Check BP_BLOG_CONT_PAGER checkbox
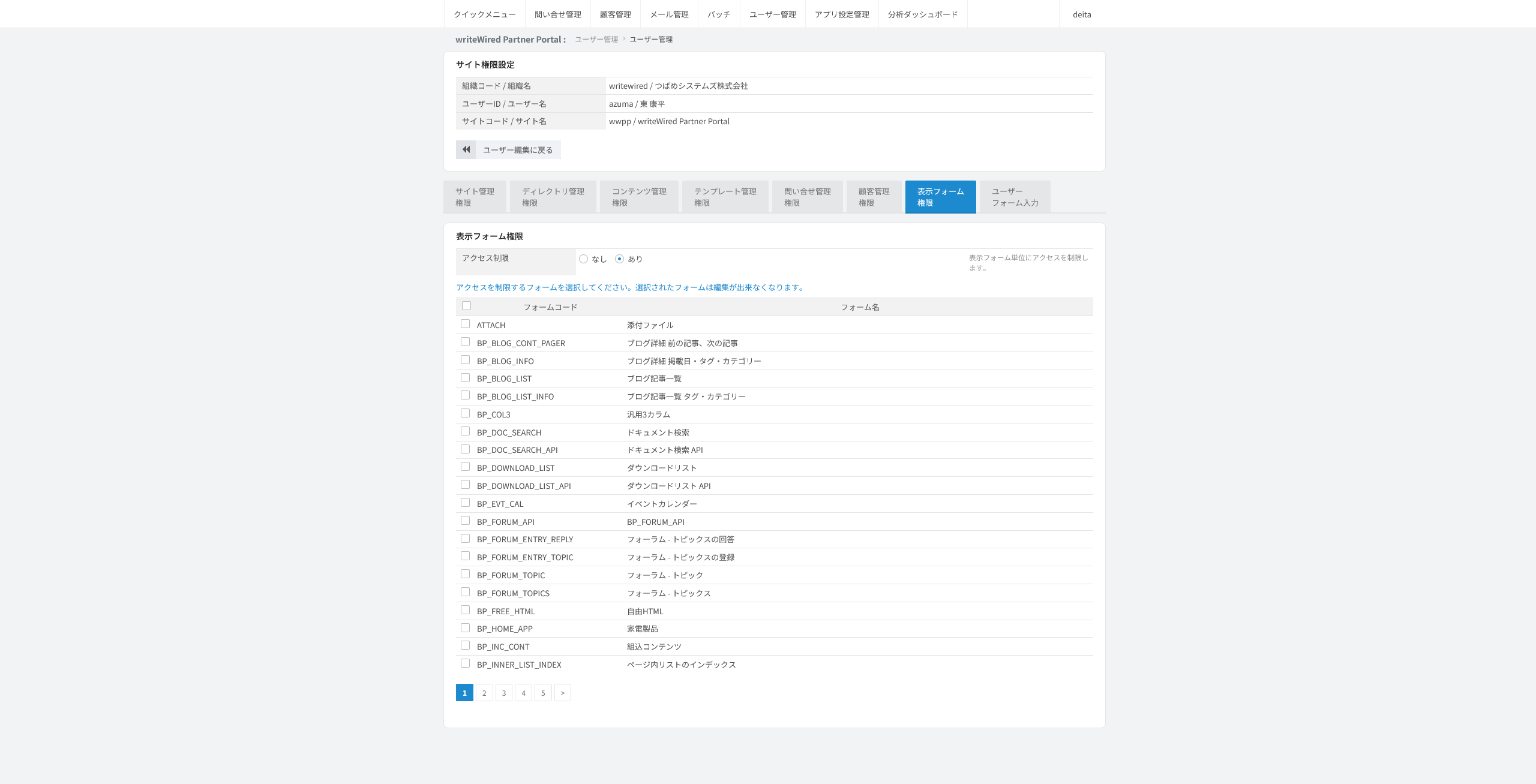Viewport: 1536px width, 784px height. (x=465, y=342)
